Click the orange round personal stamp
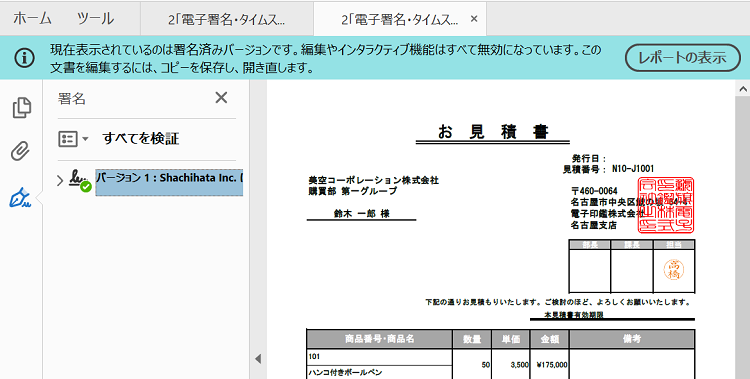 pos(673,269)
